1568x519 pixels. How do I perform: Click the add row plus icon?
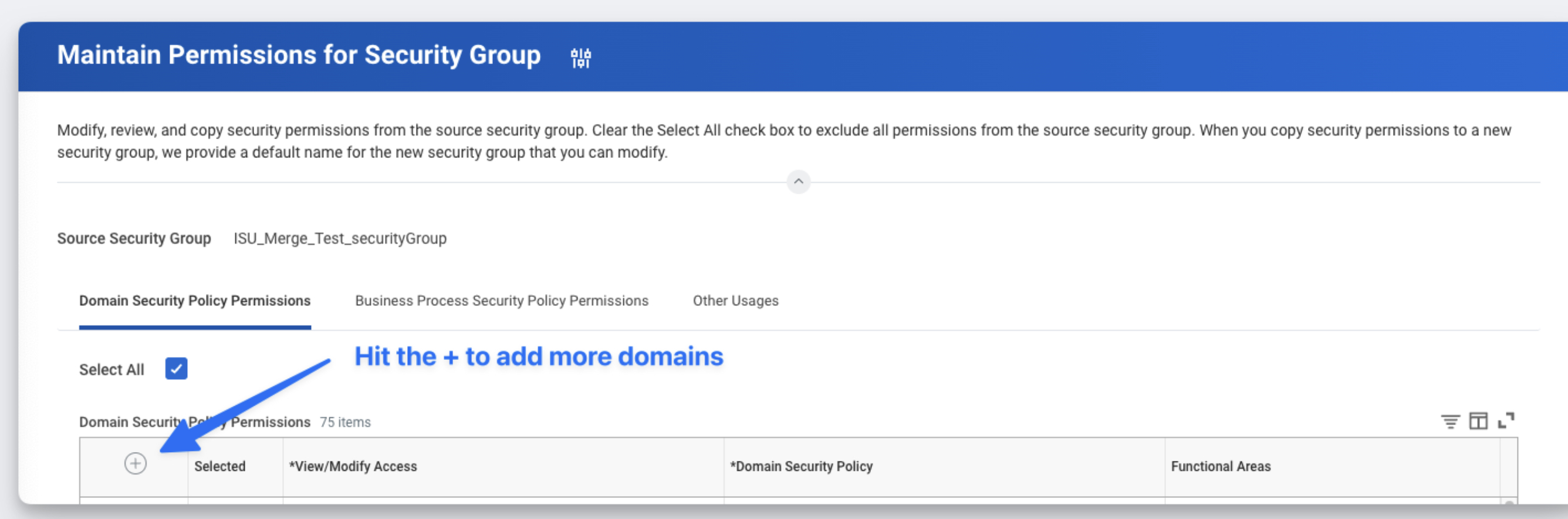click(x=135, y=464)
